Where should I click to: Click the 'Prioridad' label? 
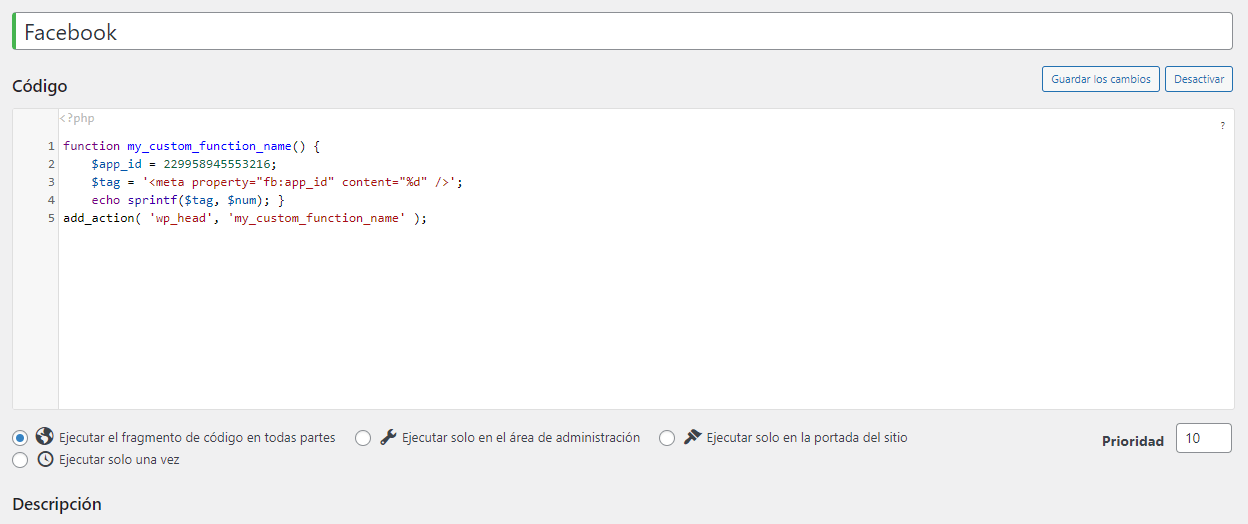(1133, 441)
